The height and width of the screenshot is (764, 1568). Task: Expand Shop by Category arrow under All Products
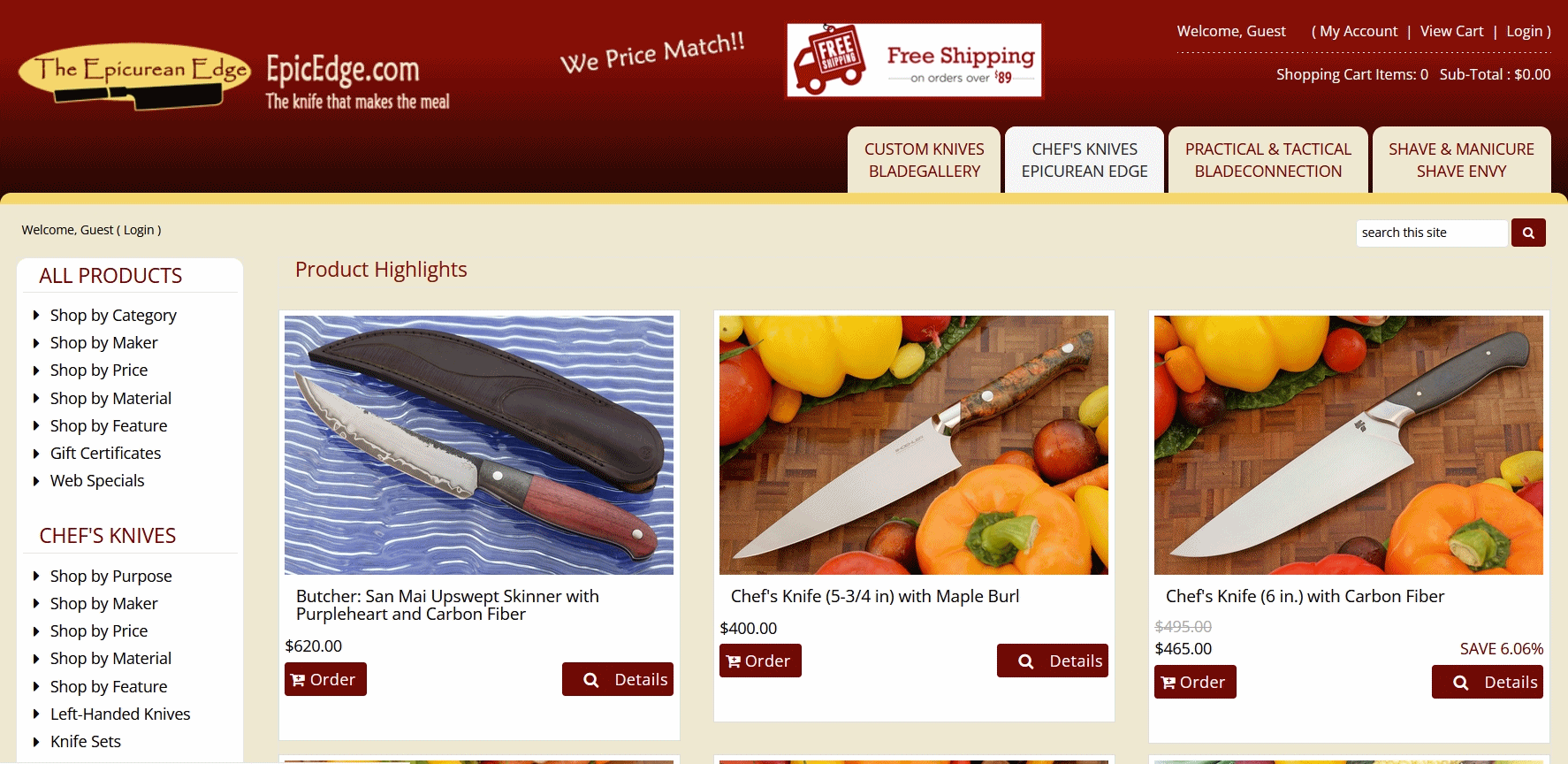(36, 316)
